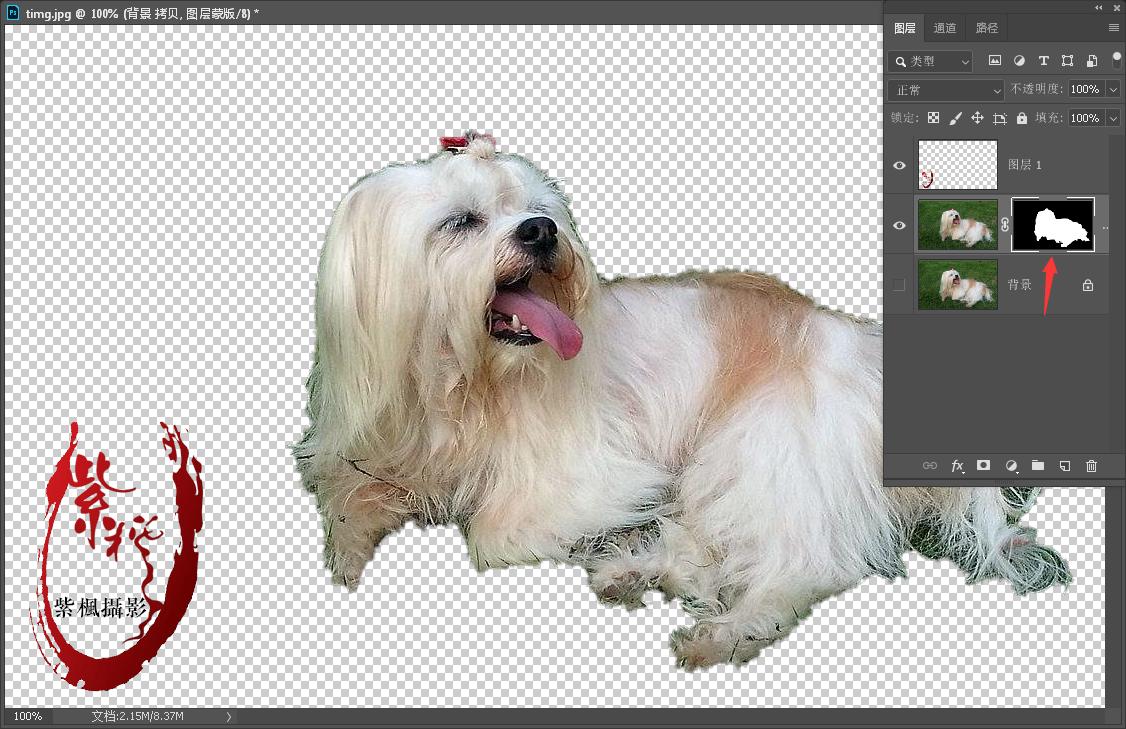This screenshot has height=729, width=1126.
Task: Filter layers by type (T) icon
Action: click(x=1043, y=61)
